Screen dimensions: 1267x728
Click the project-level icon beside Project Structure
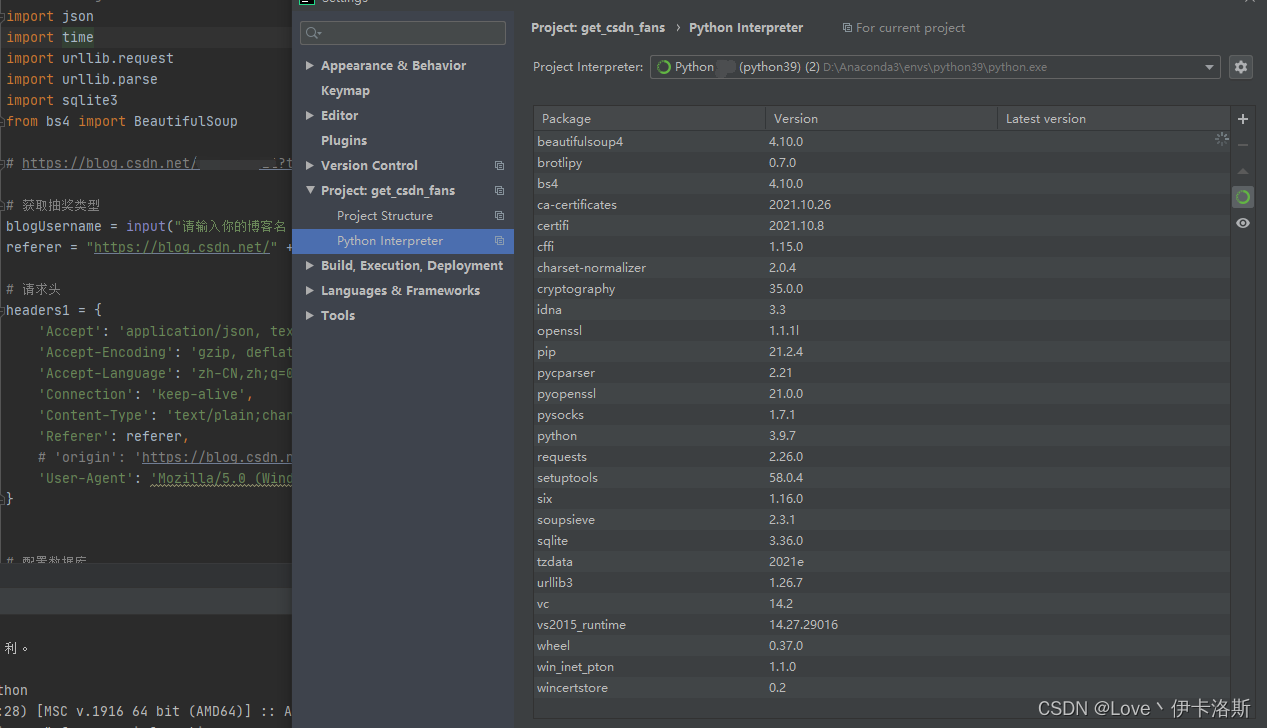click(x=499, y=216)
